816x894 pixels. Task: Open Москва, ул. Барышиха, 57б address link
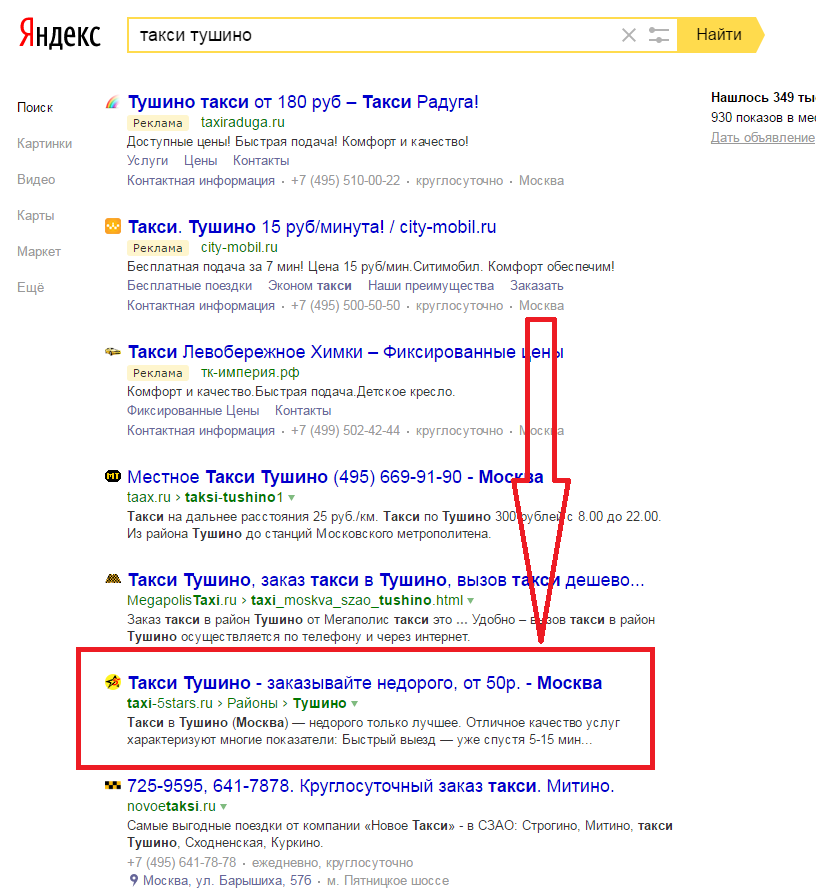(227, 881)
